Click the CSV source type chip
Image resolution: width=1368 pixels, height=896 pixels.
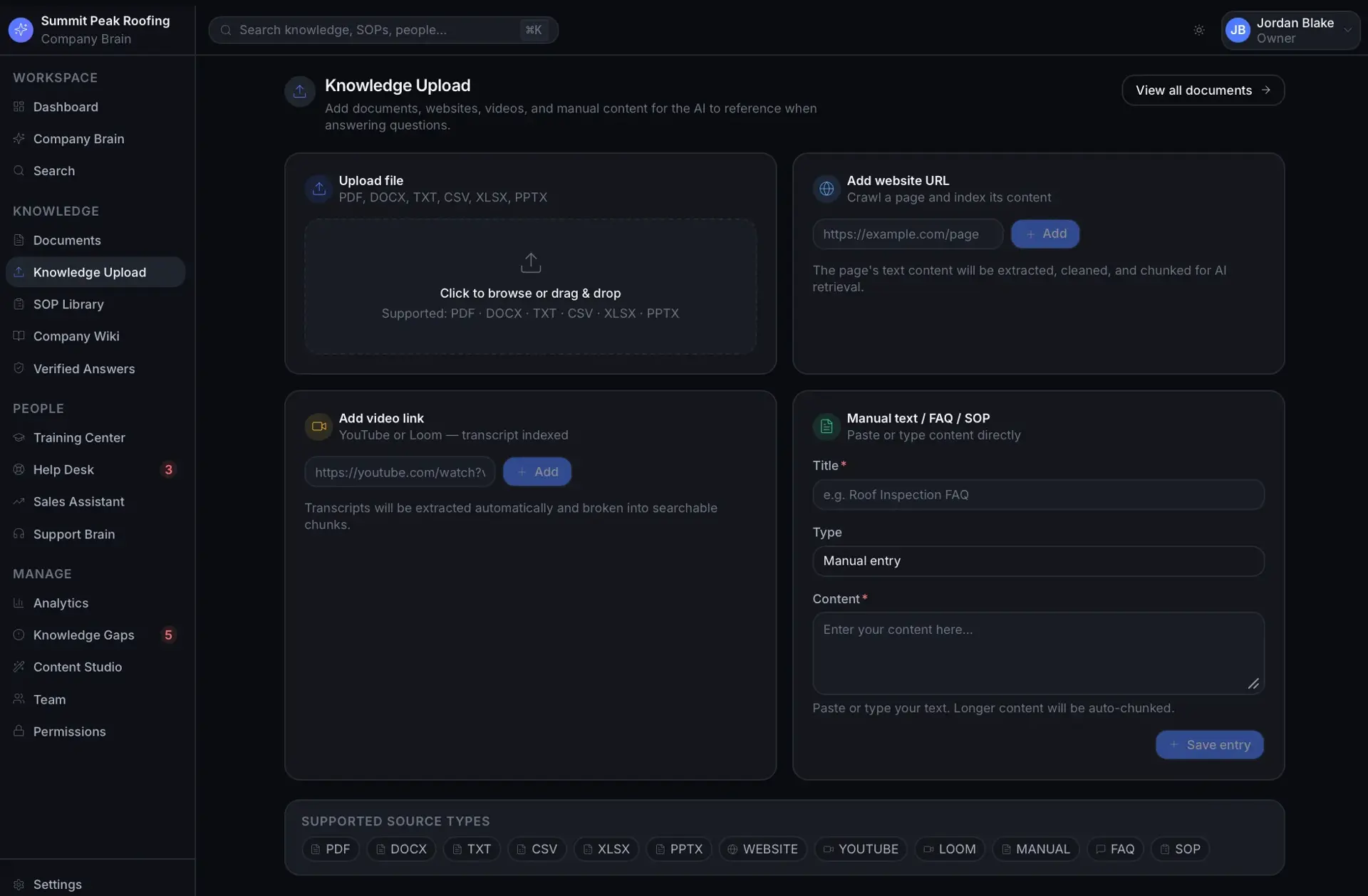pos(537,849)
